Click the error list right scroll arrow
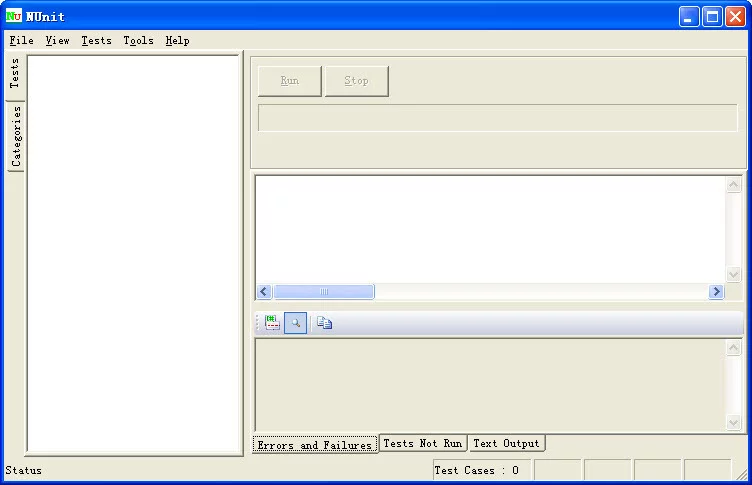 coord(716,292)
